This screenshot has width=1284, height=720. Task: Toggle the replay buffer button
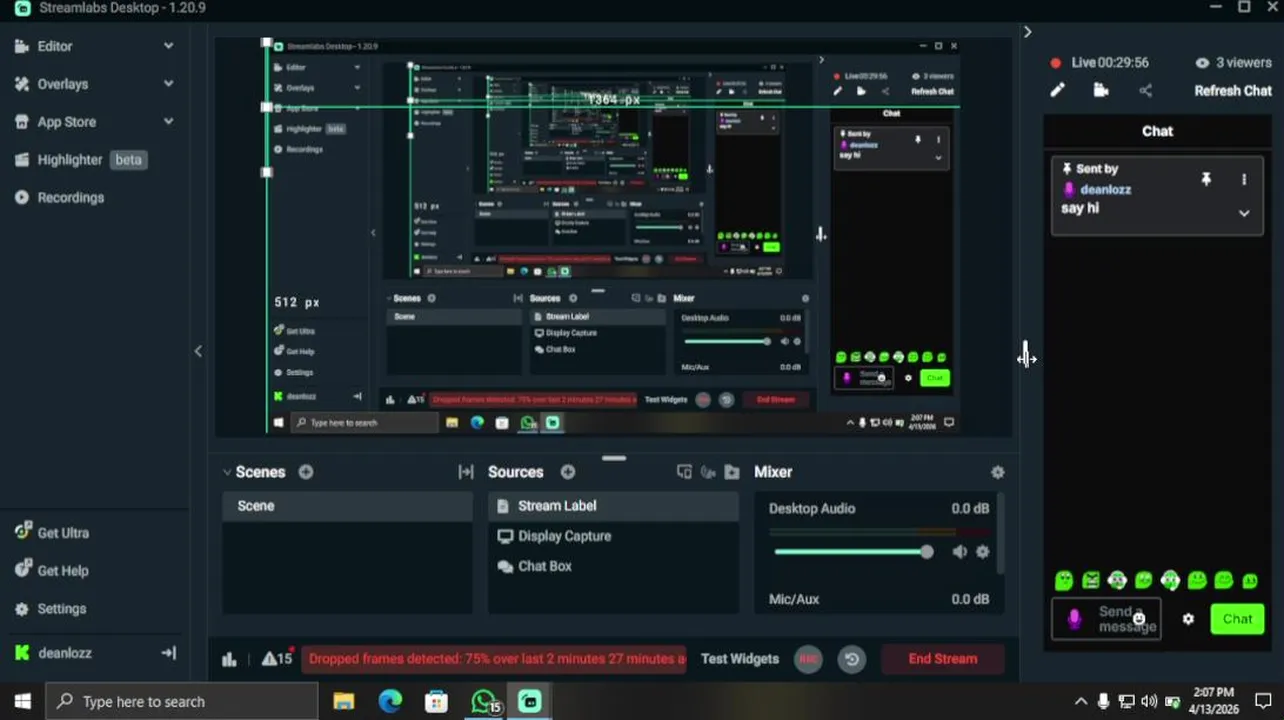click(852, 659)
